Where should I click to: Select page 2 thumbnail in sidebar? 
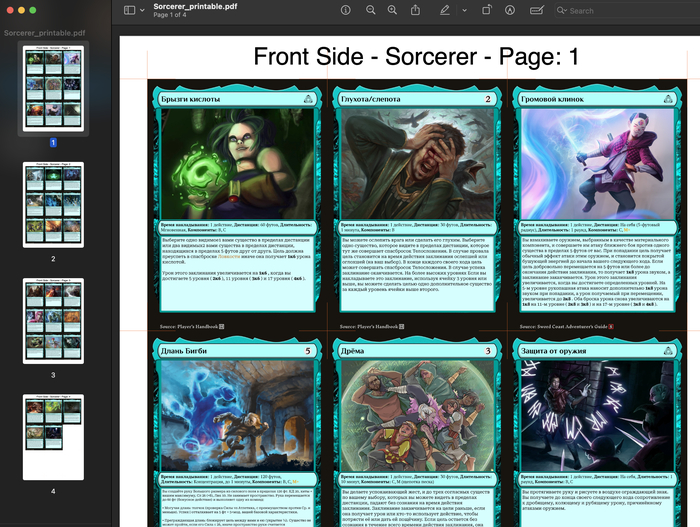(53, 206)
